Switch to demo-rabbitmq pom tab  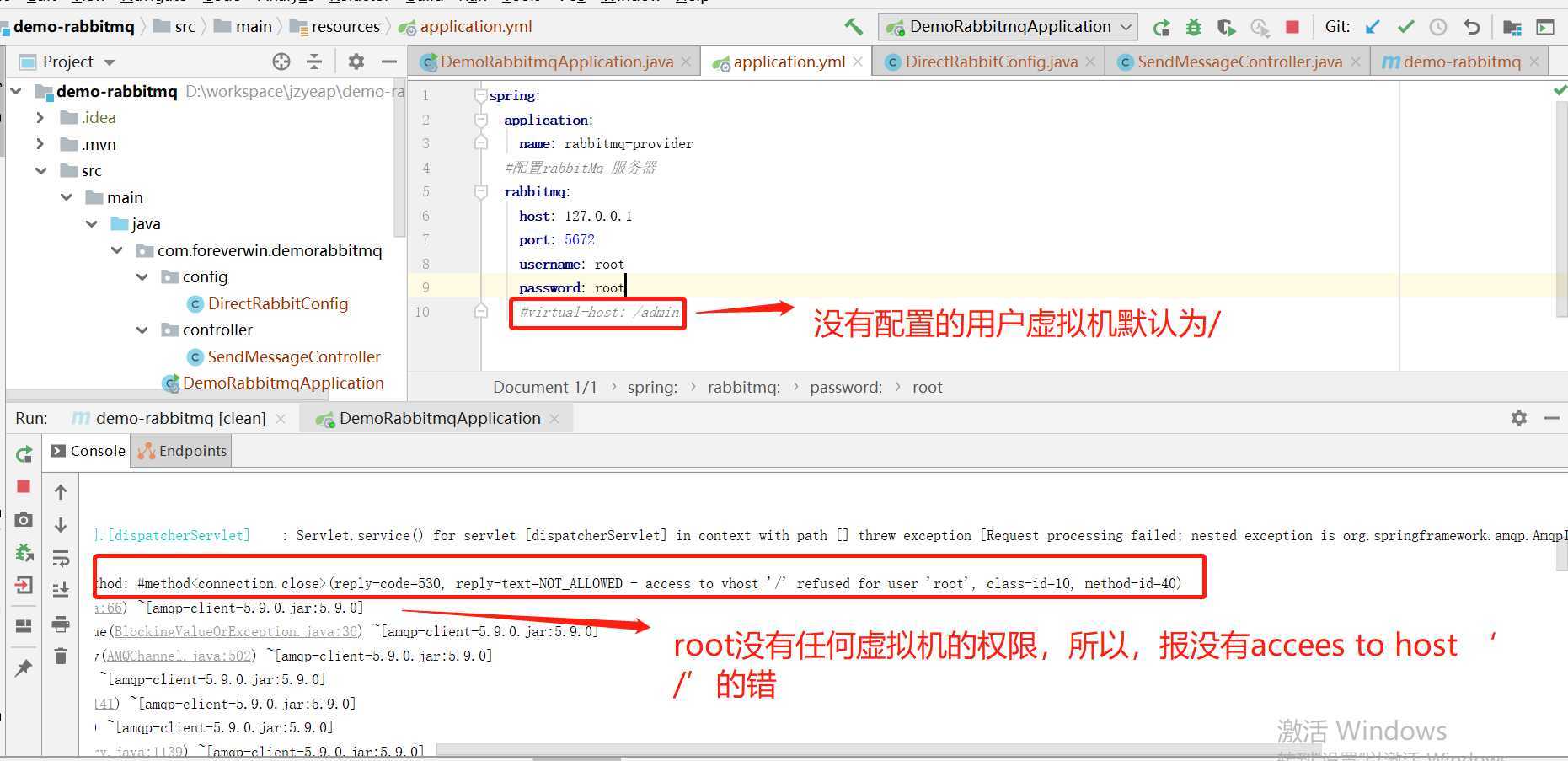click(x=1462, y=62)
